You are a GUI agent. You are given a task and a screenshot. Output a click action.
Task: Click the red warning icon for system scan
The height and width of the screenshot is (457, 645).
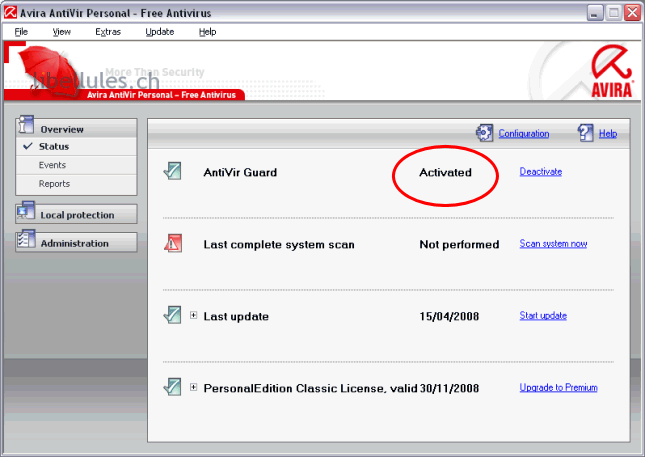[x=173, y=244]
